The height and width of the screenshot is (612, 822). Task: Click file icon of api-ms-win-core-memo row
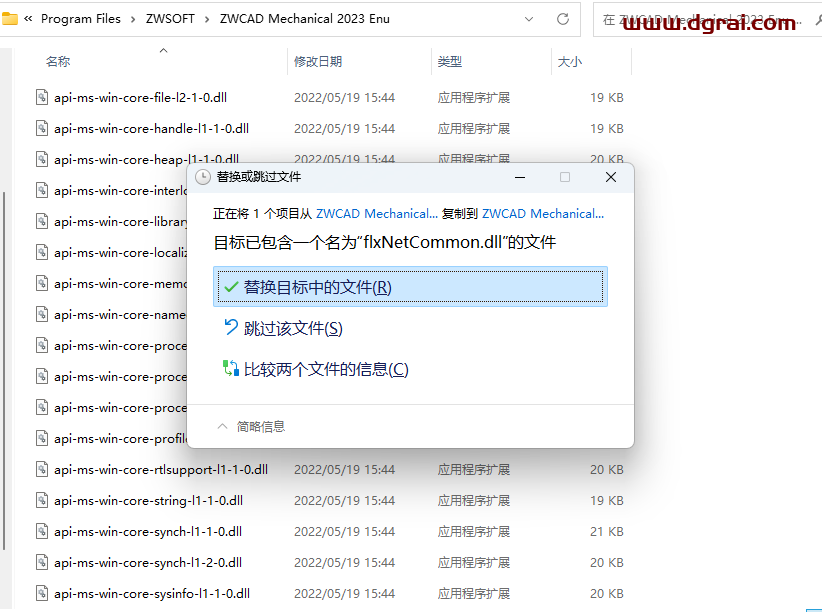(42, 283)
